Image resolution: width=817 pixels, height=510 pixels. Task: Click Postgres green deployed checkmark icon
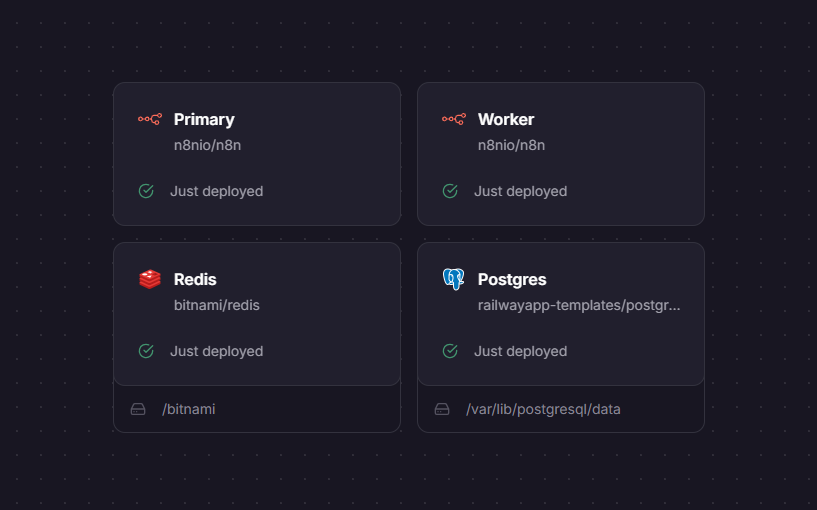[450, 351]
